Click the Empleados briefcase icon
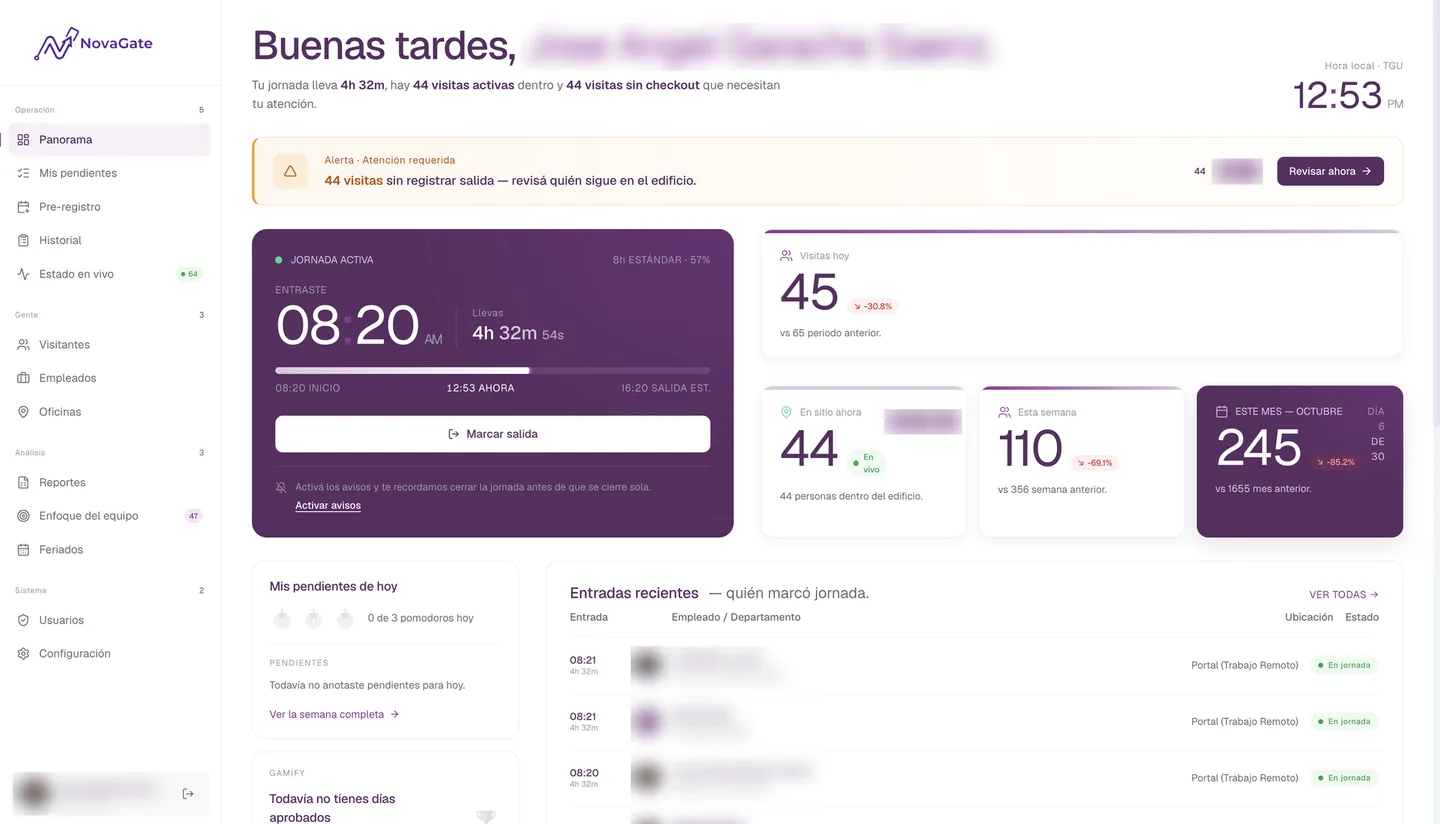The width and height of the screenshot is (1440, 824). coord(24,378)
